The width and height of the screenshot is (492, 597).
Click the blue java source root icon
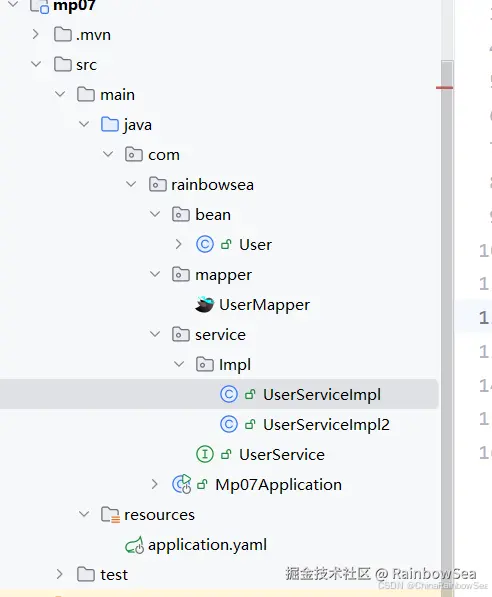coord(110,124)
